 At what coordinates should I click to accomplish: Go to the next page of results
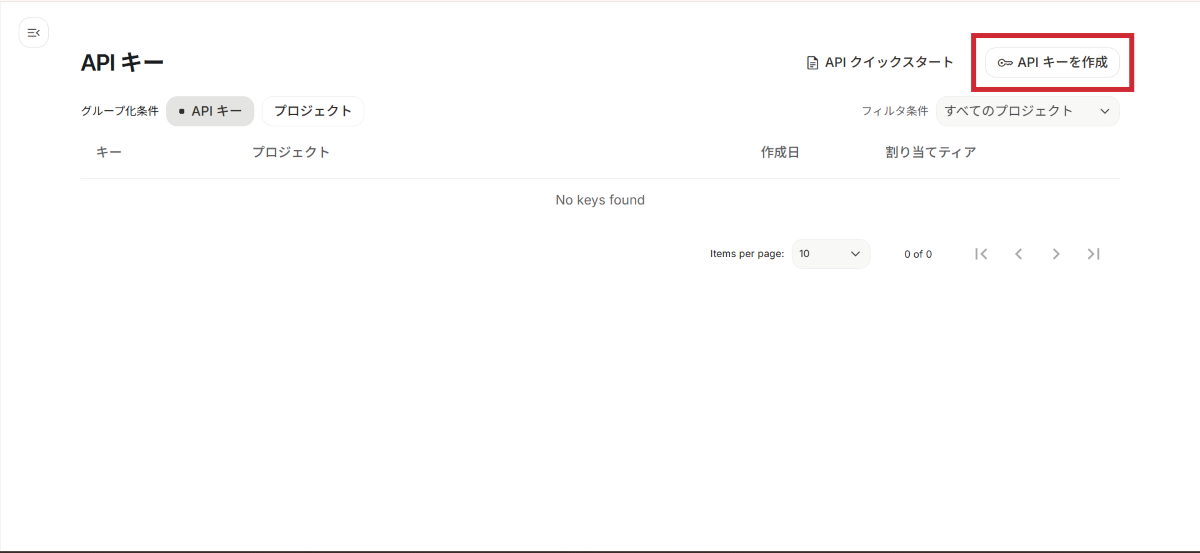1056,254
